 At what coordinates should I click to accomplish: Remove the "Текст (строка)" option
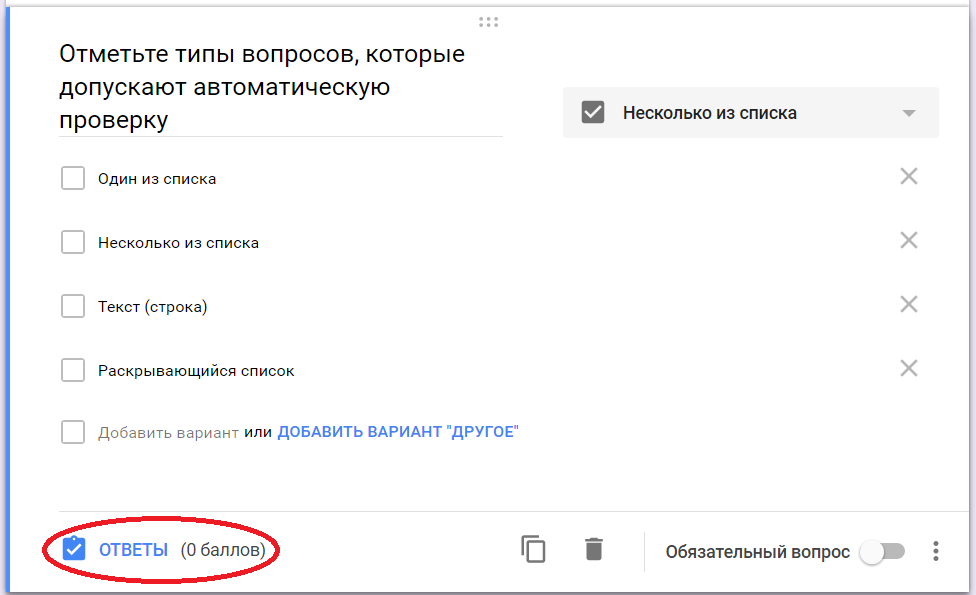(908, 304)
